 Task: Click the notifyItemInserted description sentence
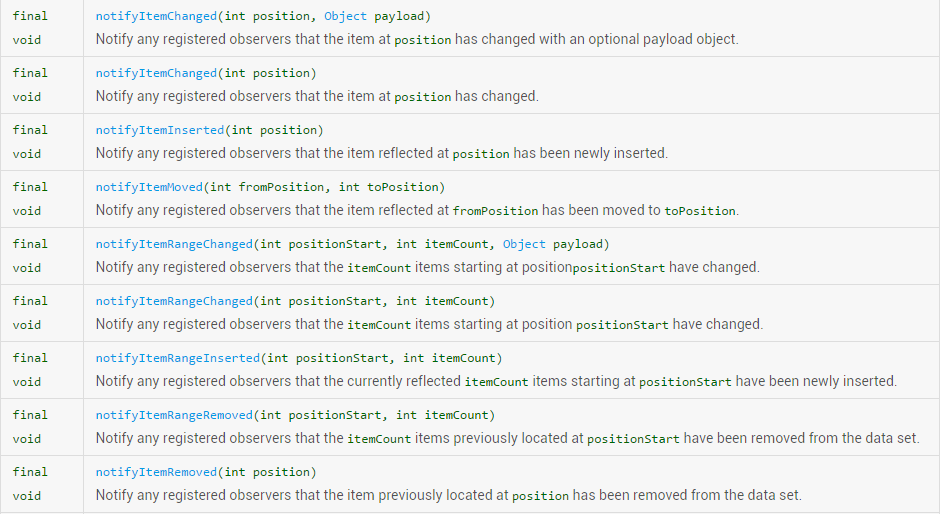380,154
